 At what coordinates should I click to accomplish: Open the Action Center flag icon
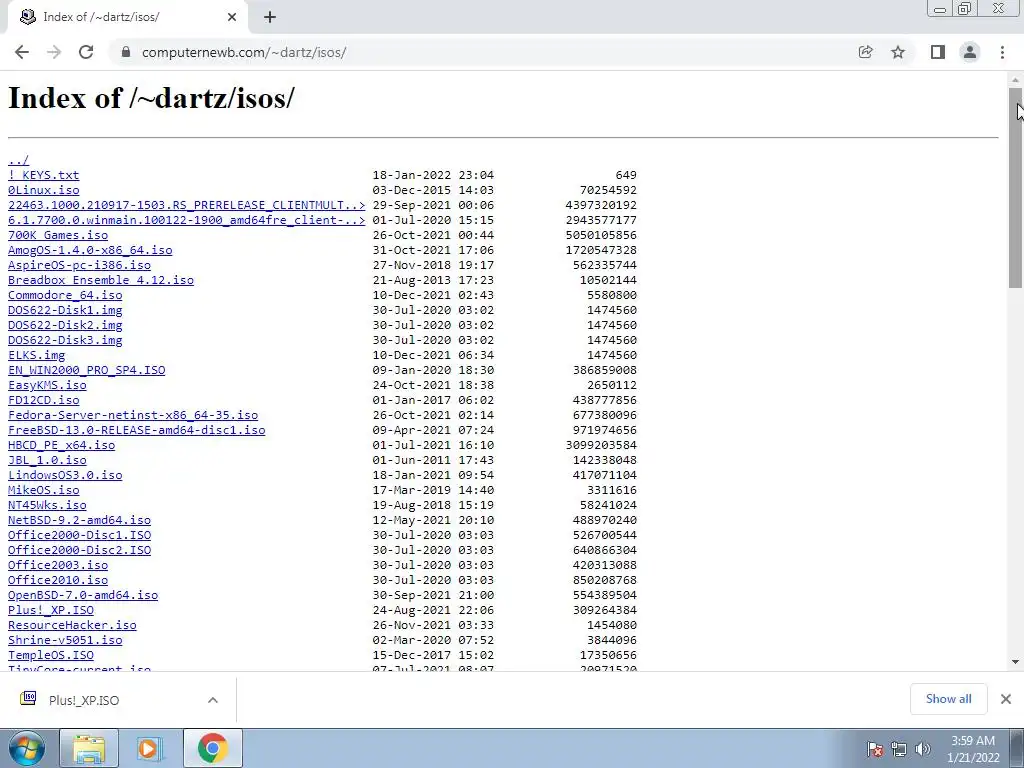pos(875,748)
